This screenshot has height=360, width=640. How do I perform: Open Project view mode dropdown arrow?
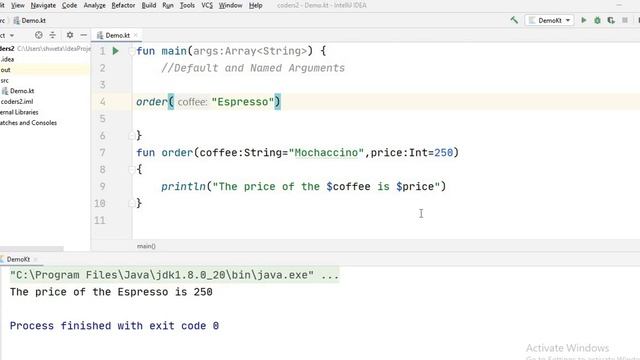click(x=12, y=36)
